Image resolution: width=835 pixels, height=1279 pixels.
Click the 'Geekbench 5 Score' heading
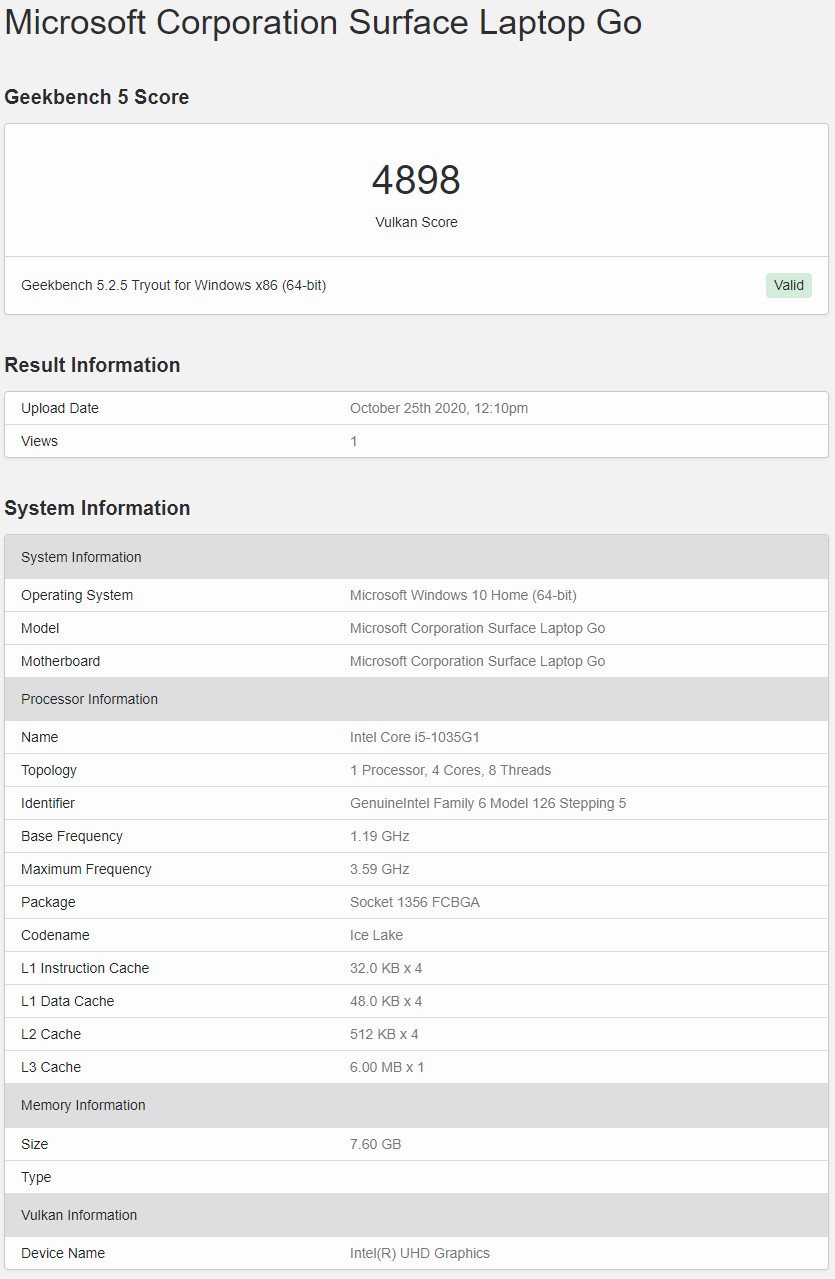(x=97, y=97)
